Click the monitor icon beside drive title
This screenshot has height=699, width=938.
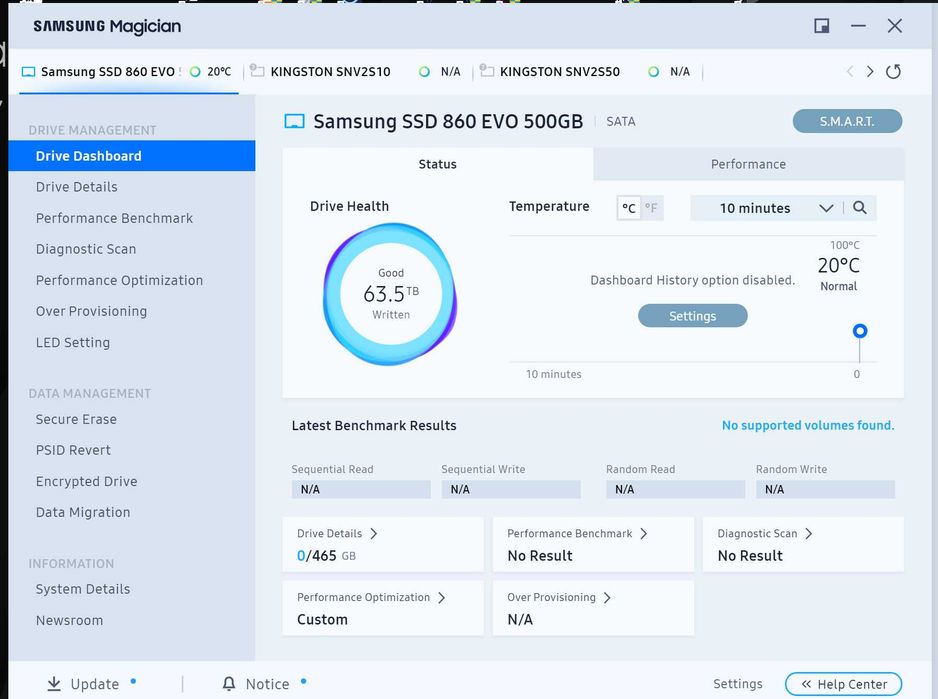point(294,121)
